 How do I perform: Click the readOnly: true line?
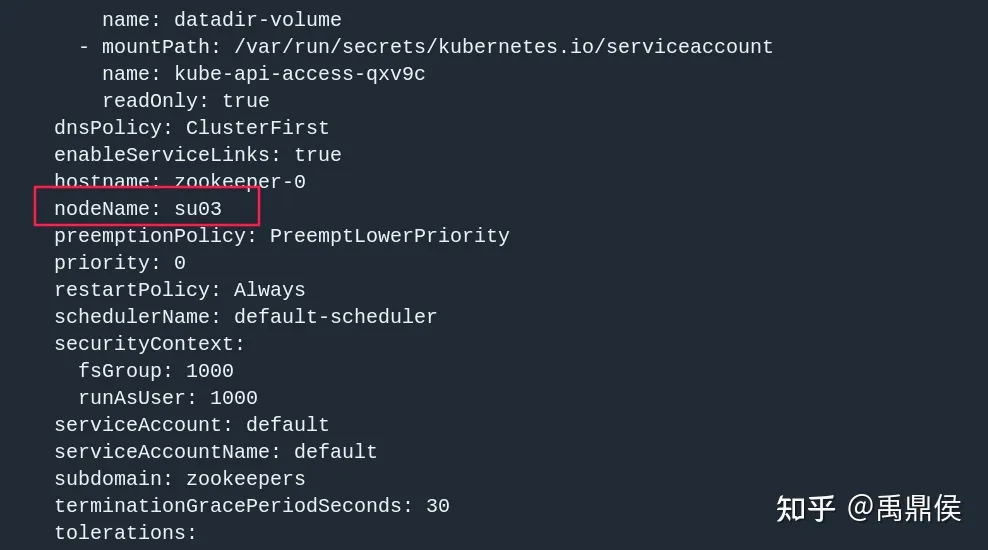click(x=186, y=101)
